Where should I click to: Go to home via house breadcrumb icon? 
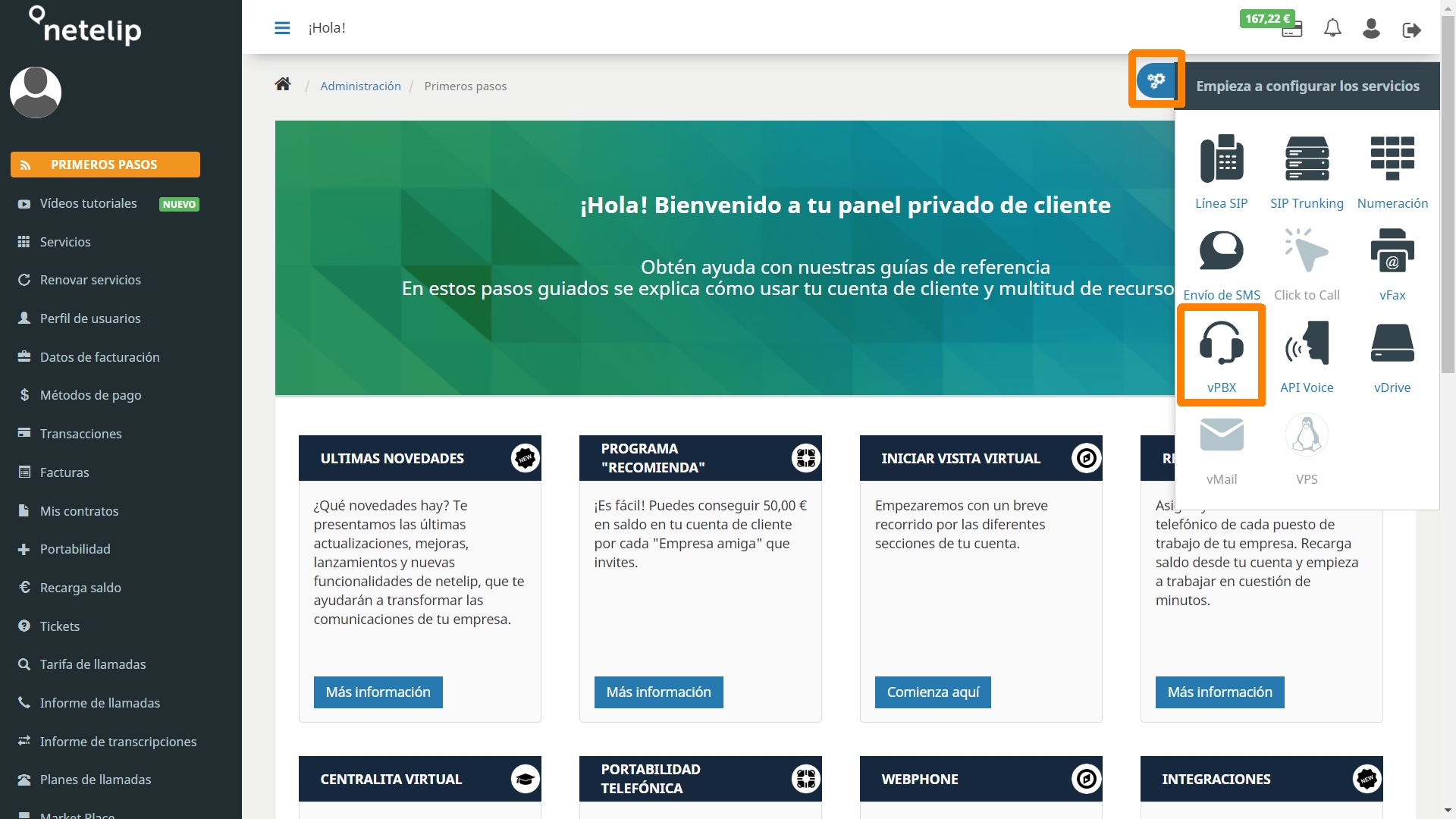tap(283, 84)
